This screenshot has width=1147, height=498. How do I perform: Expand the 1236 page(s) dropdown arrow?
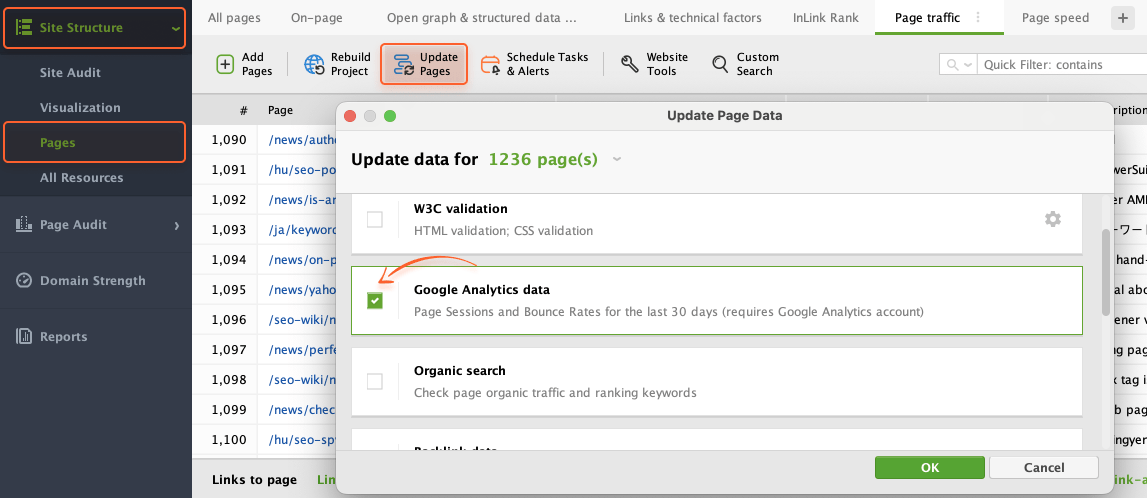tap(617, 159)
